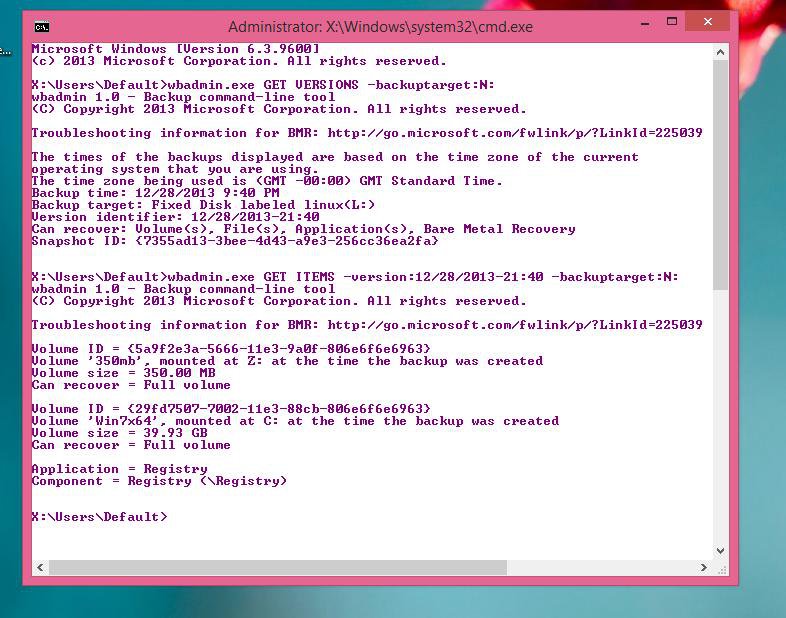Click the vertical scrollbar up arrow
This screenshot has width=786, height=618.
point(720,52)
